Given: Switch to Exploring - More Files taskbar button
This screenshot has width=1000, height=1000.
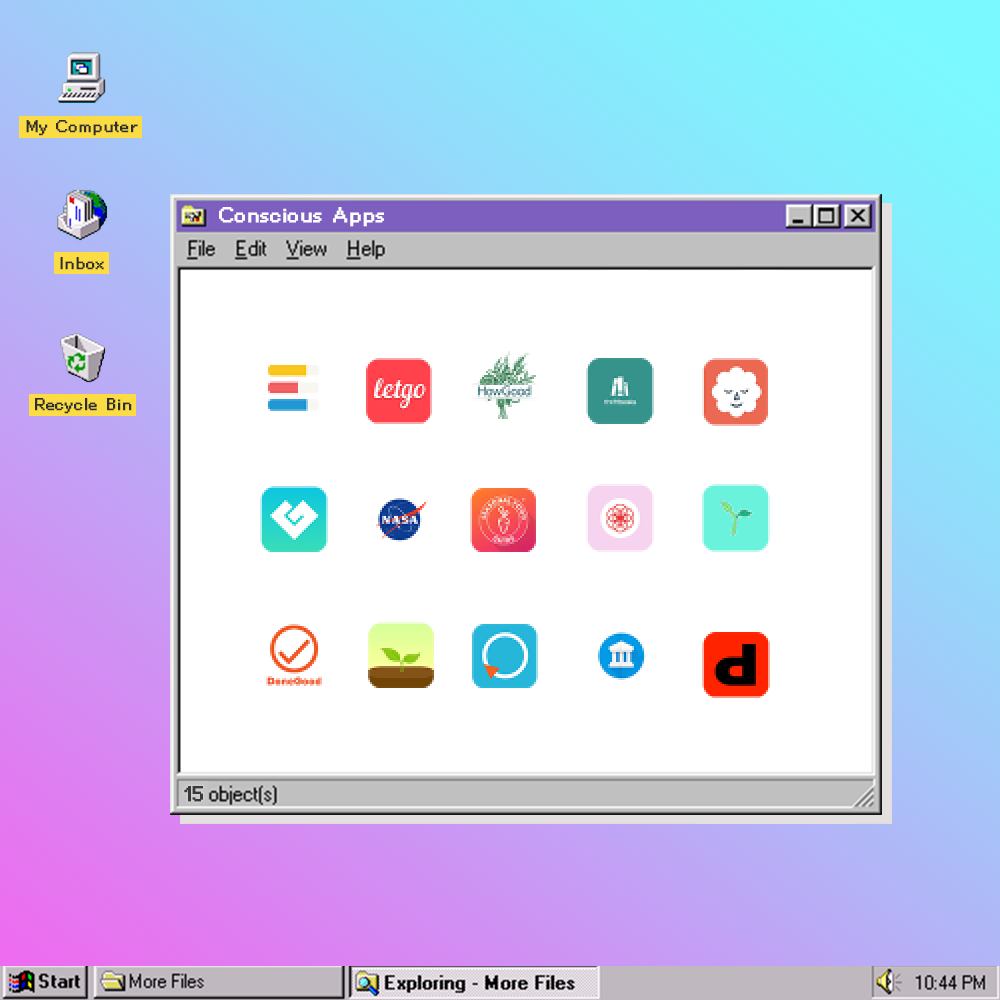Looking at the screenshot, I should coord(474,983).
